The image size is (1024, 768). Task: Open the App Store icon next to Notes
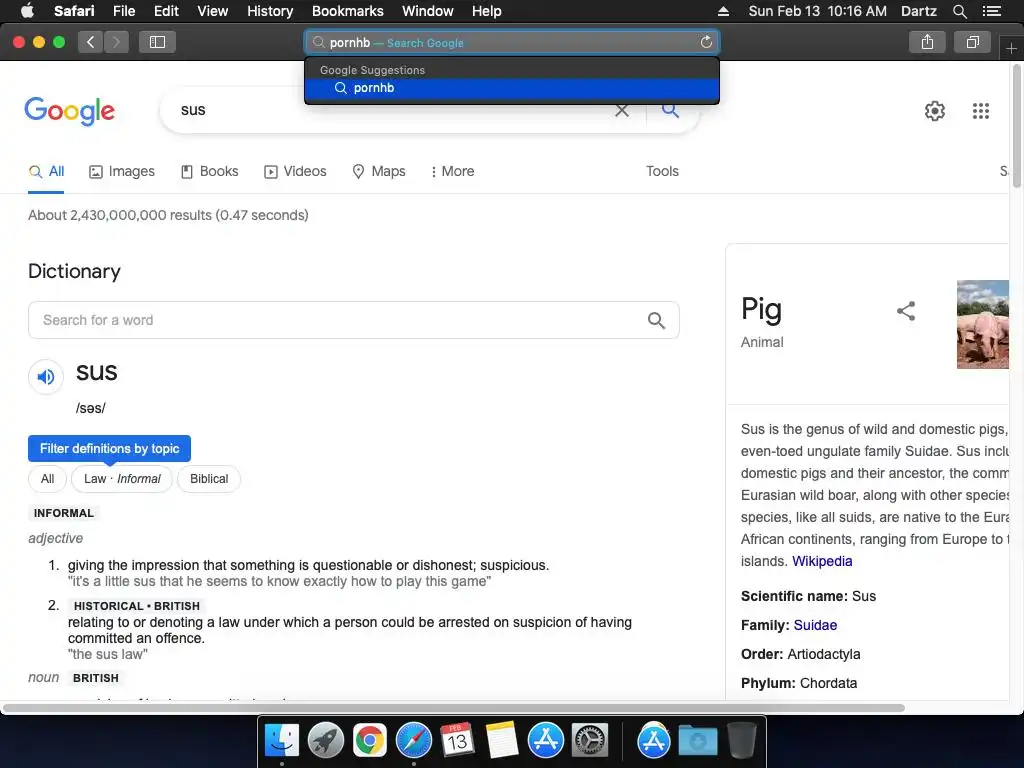(545, 741)
